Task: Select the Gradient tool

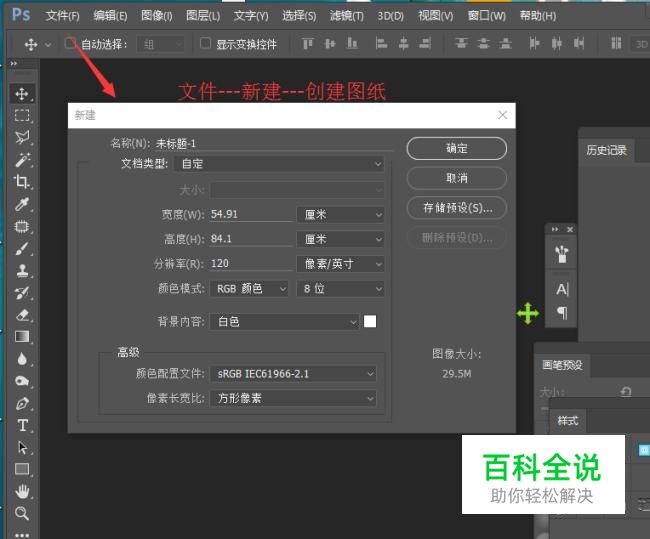Action: pos(22,337)
